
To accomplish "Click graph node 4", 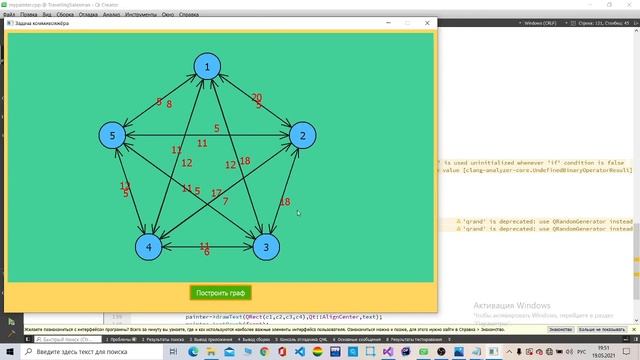I will click(149, 247).
